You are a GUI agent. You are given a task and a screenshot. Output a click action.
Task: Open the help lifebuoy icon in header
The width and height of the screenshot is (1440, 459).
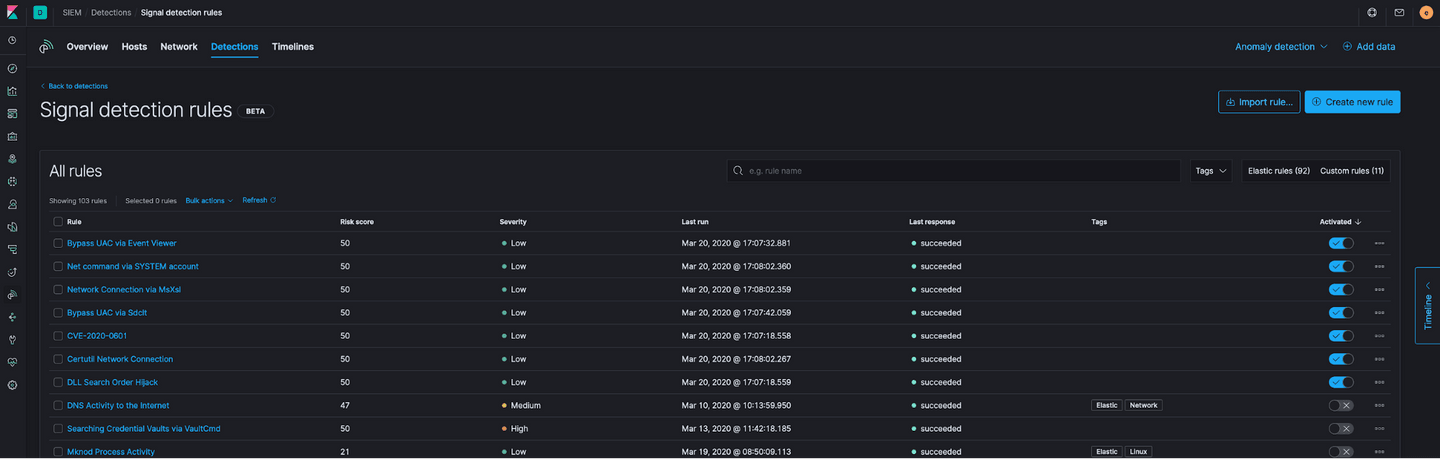coord(1372,13)
